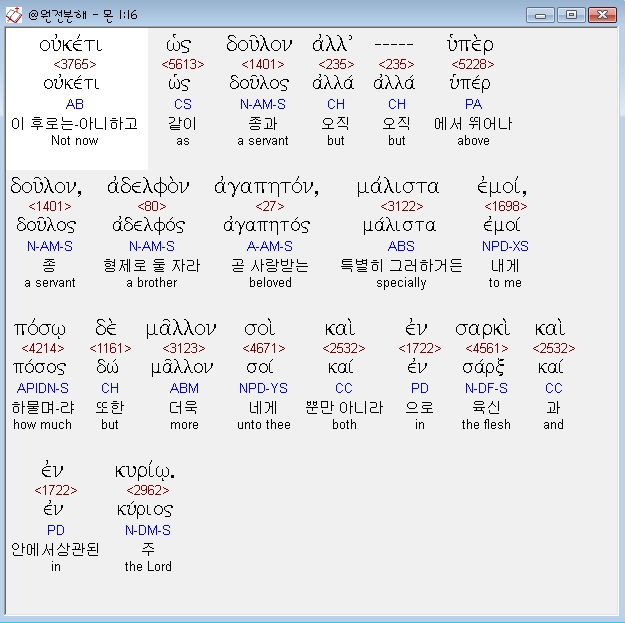Click the grammar tag N-DM-S
This screenshot has height=623, width=625.
pyautogui.click(x=148, y=530)
